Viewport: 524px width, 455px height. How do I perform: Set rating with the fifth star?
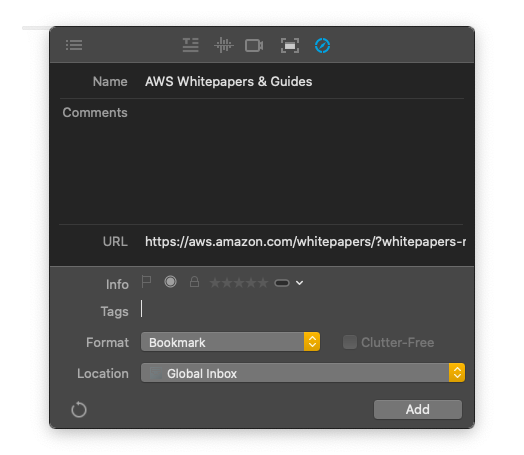click(x=263, y=283)
